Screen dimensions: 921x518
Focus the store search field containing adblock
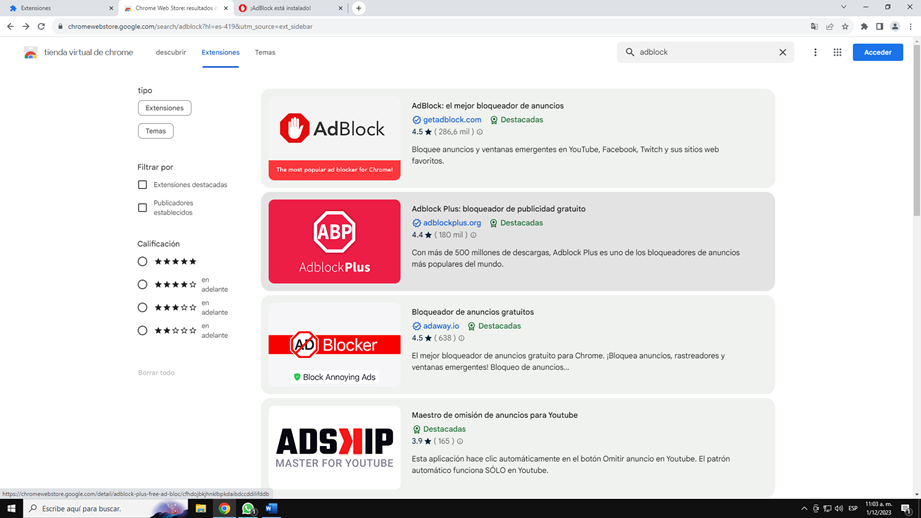coord(705,52)
